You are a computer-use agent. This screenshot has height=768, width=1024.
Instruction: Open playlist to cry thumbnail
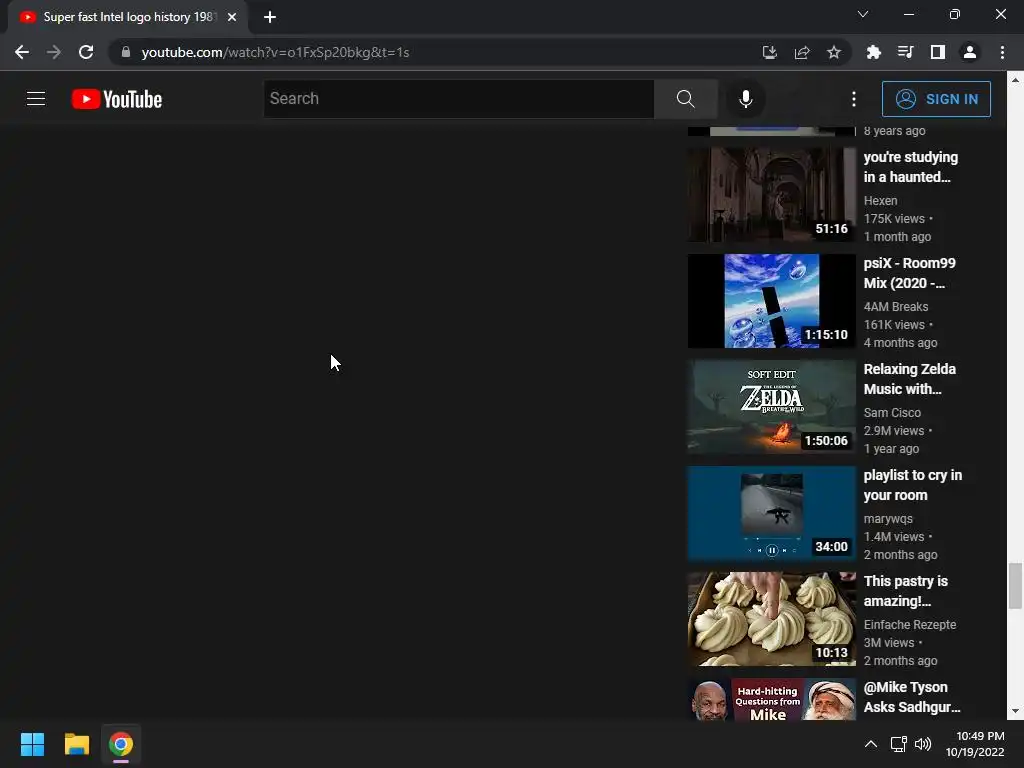[x=771, y=513]
